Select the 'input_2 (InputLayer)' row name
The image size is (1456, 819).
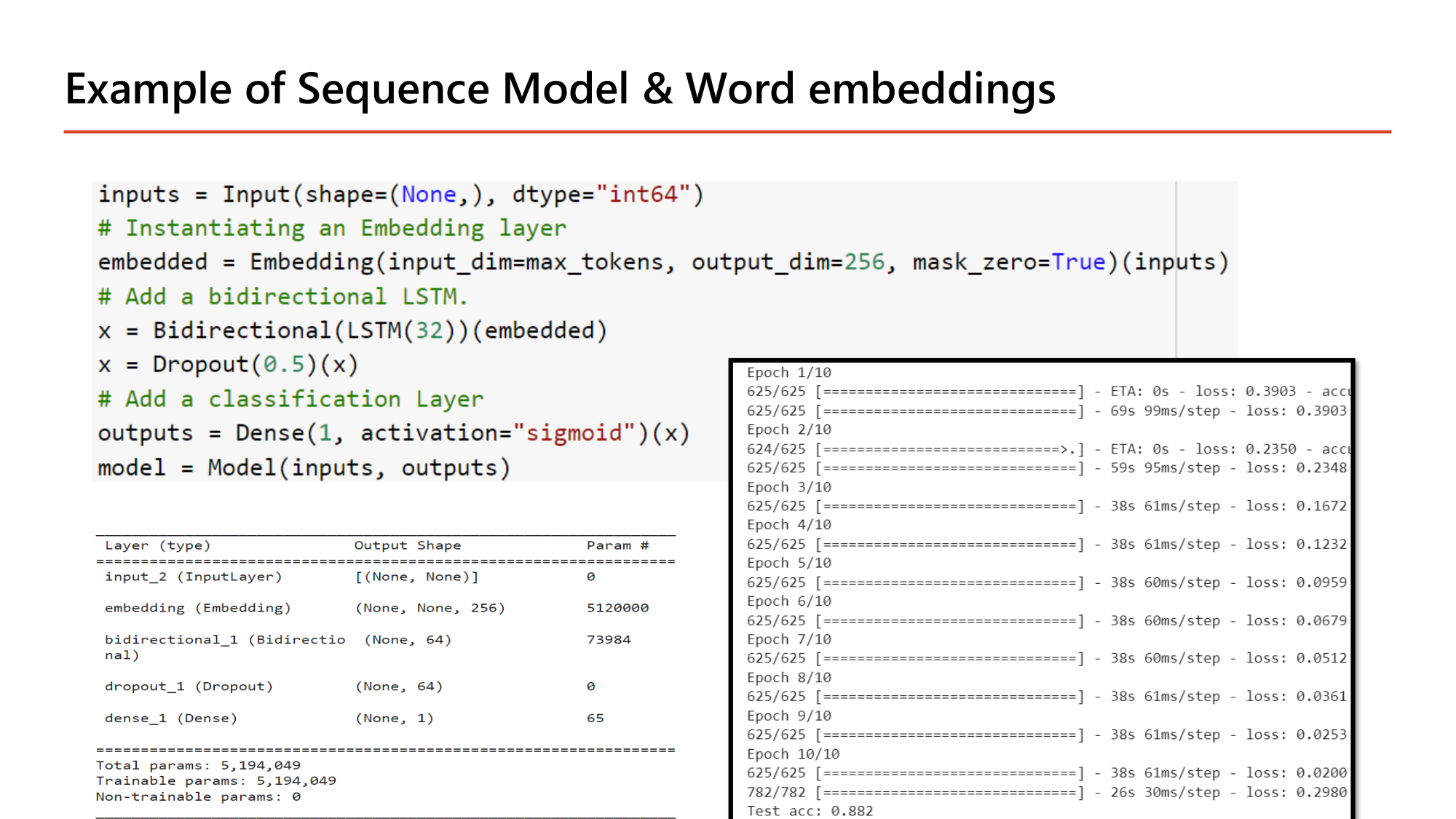pos(193,577)
